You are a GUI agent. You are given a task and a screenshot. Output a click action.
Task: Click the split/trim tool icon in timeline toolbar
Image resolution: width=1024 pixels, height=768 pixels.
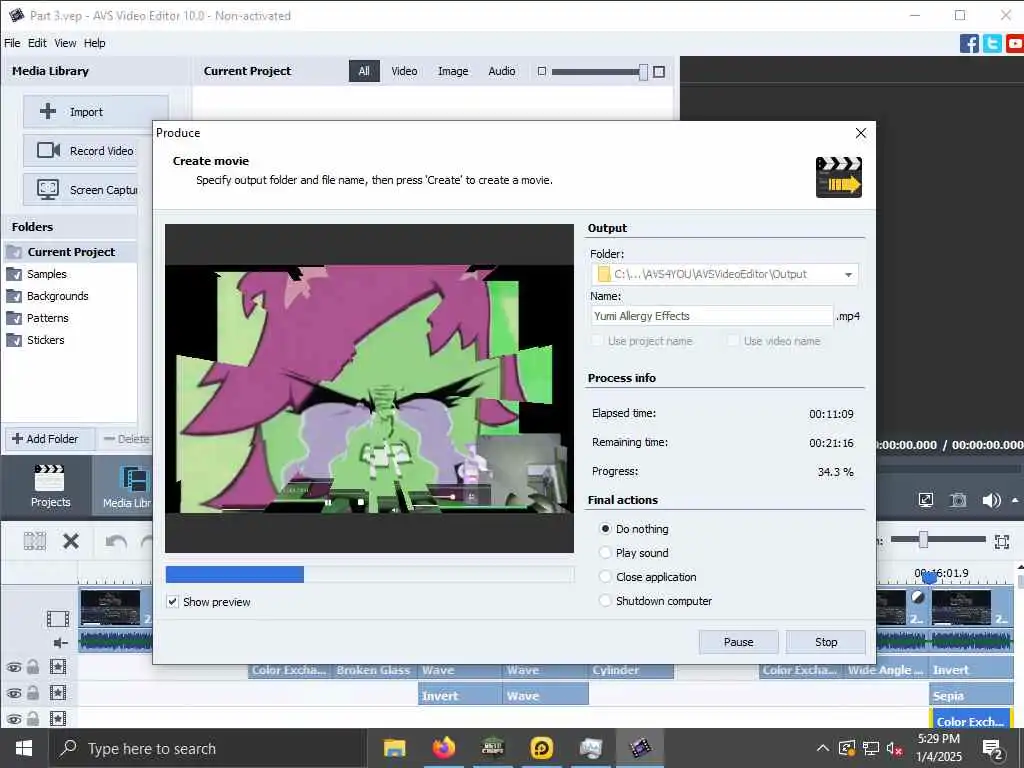pos(35,541)
